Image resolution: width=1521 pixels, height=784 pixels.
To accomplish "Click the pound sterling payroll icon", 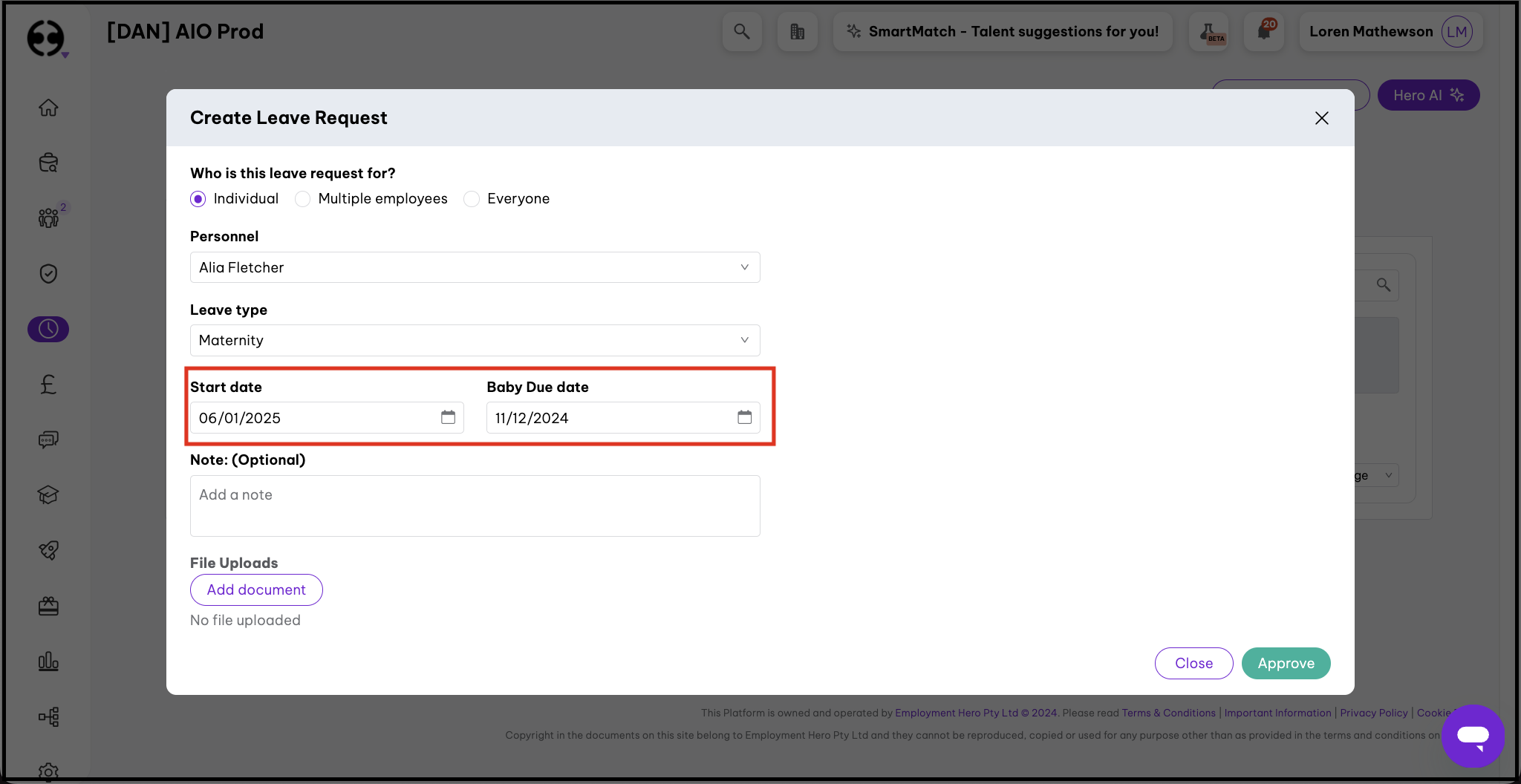I will click(48, 384).
